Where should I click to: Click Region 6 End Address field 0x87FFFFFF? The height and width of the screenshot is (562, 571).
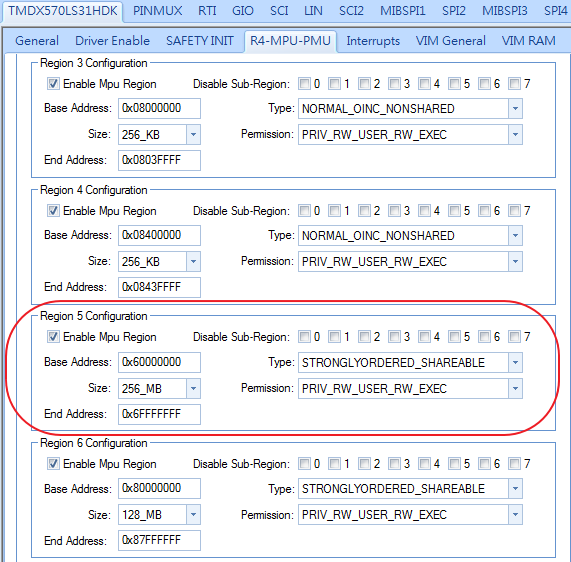[159, 540]
